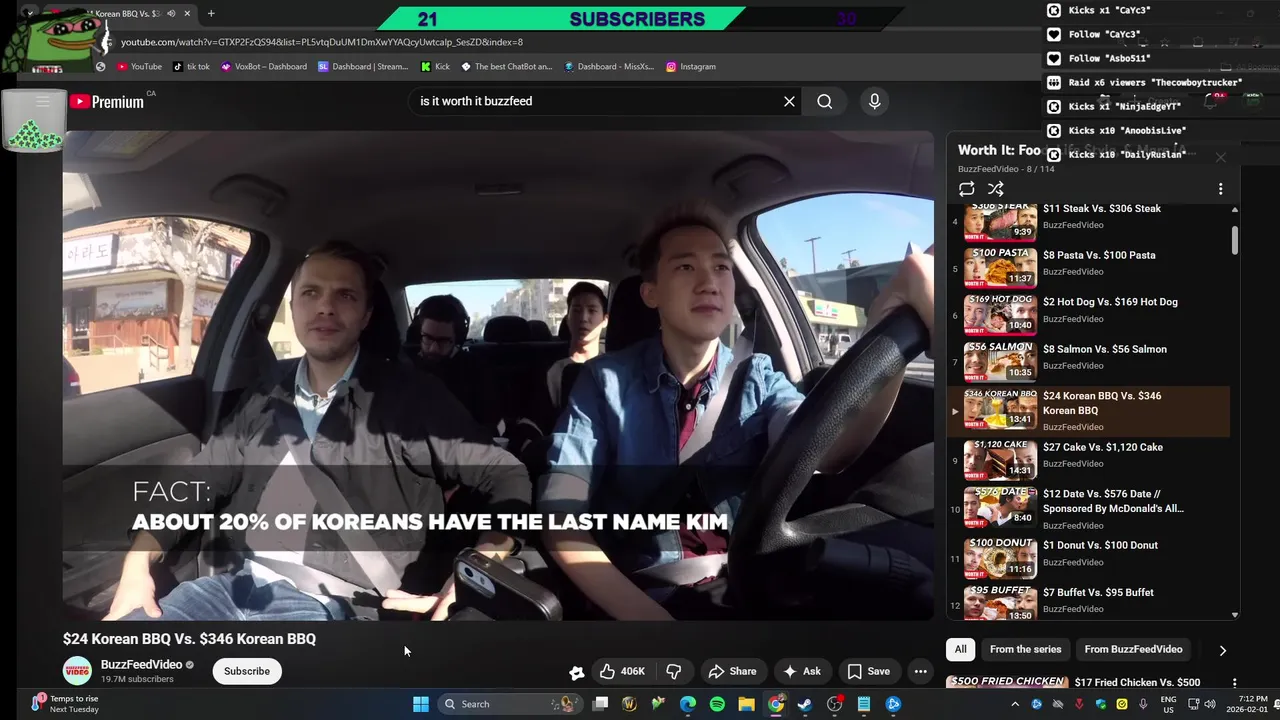
Task: Open VoxBot – Dashboard bookmark
Action: coord(264,66)
